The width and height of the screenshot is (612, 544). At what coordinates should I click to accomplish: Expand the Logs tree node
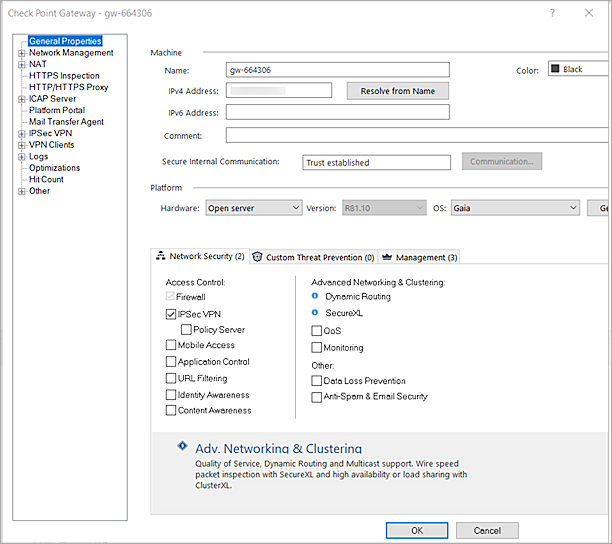pos(22,157)
